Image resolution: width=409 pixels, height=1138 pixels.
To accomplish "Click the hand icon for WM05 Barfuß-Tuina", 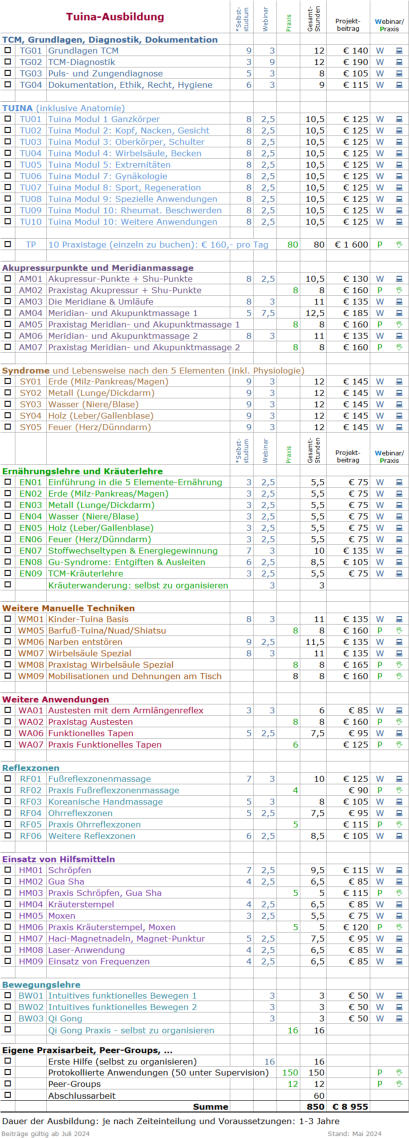I will pyautogui.click(x=399, y=630).
